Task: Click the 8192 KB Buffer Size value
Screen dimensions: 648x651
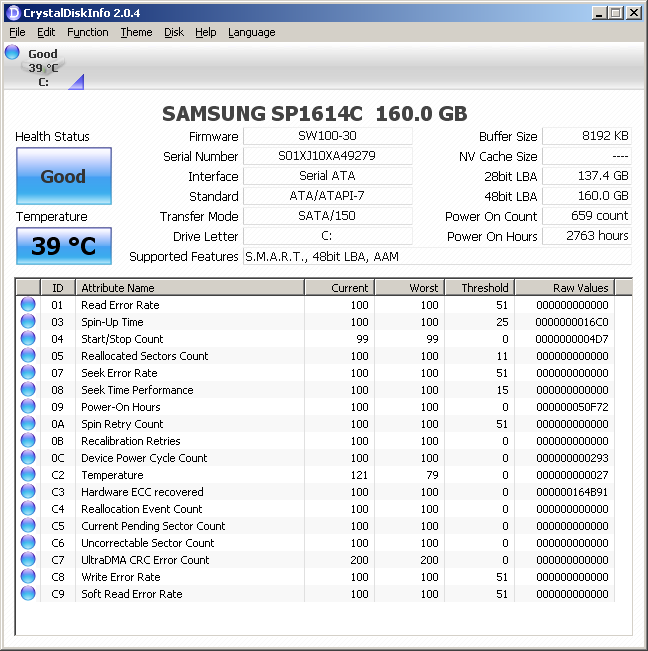Action: pyautogui.click(x=587, y=136)
